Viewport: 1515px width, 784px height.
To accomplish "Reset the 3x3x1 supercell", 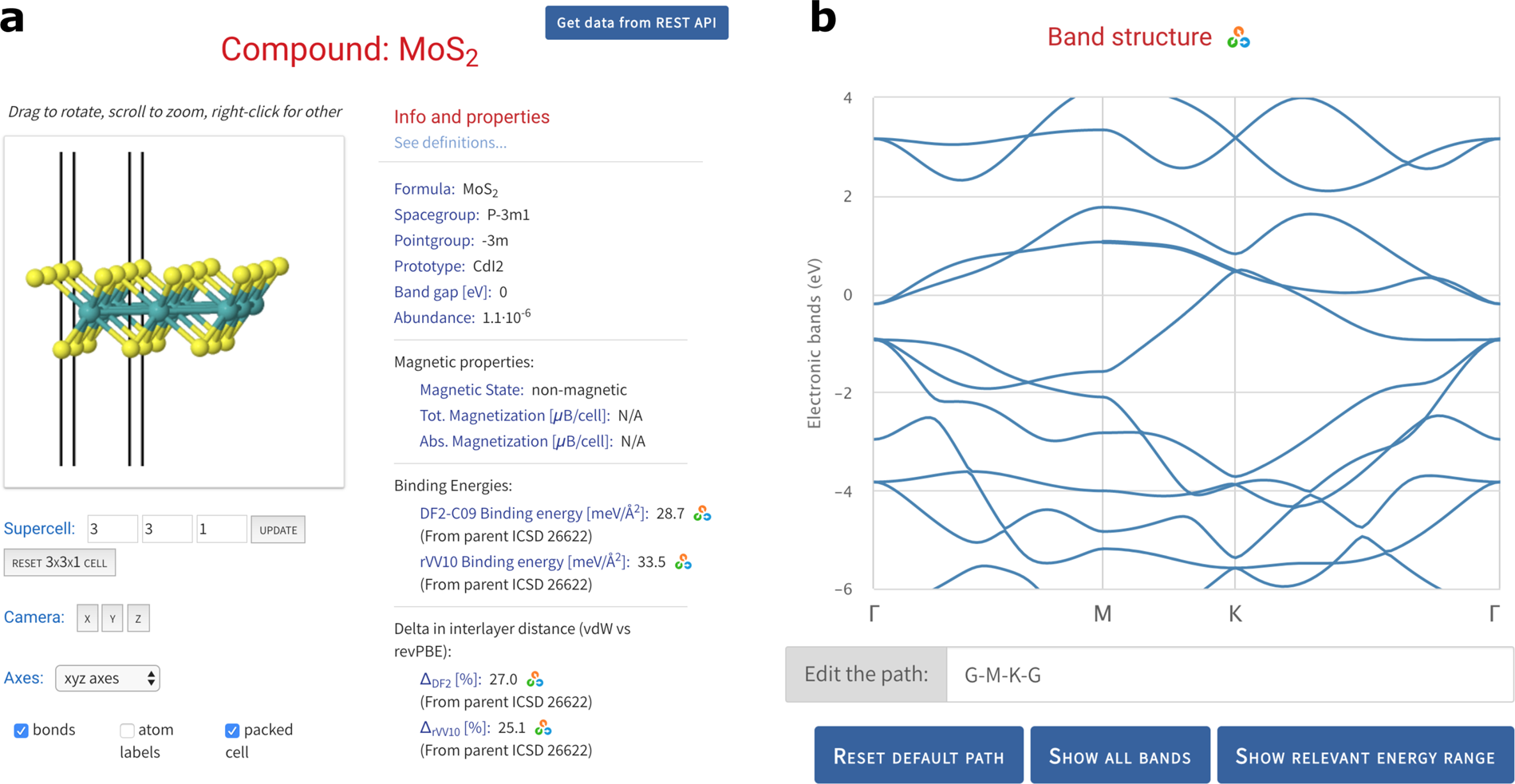I will click(x=60, y=562).
